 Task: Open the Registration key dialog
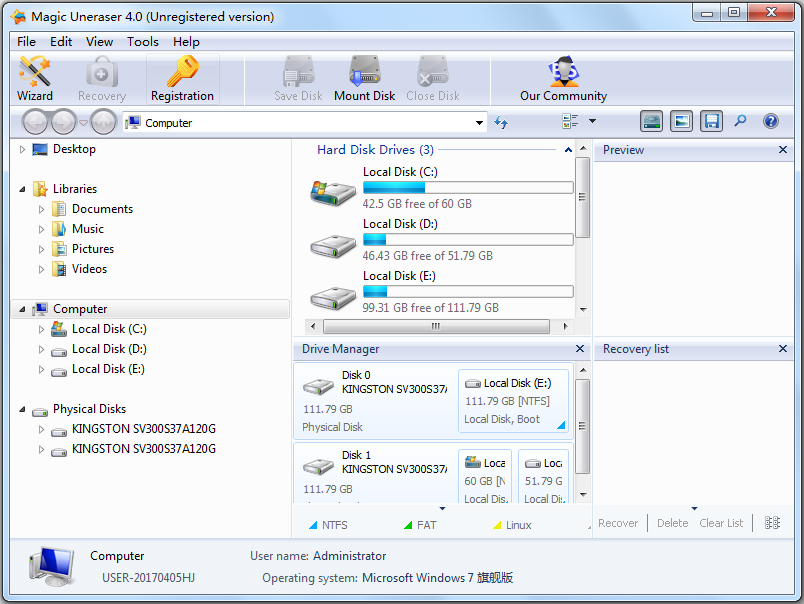tap(183, 79)
